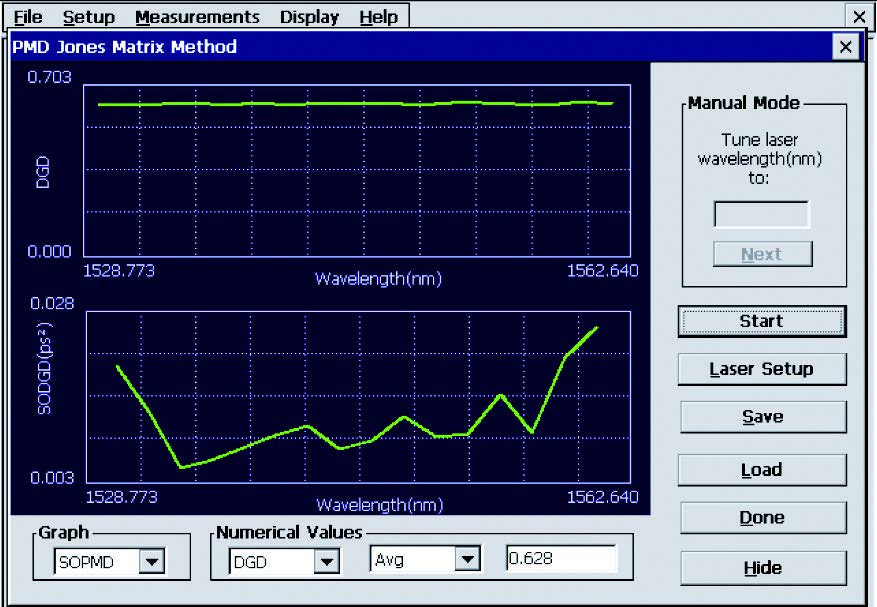Click the Hide button
The image size is (877, 607).
click(762, 568)
